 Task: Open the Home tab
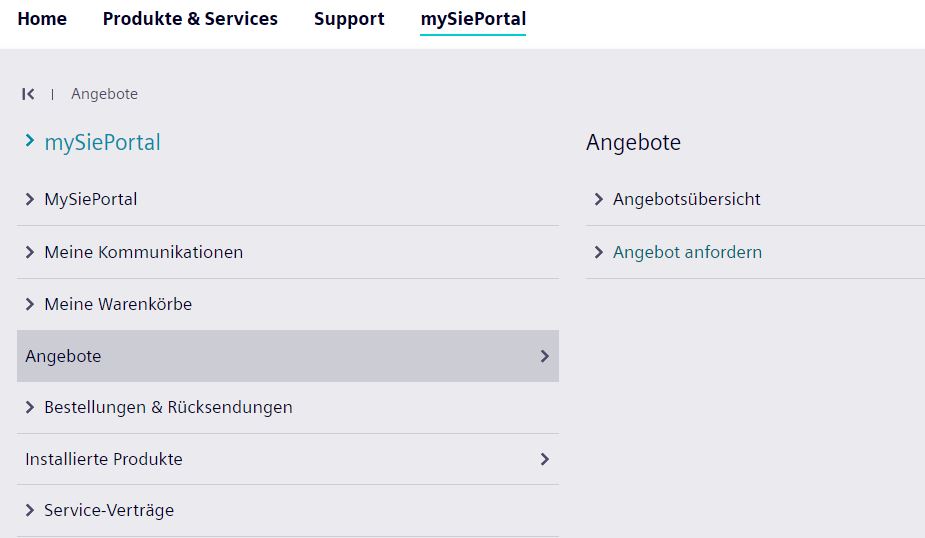(x=42, y=19)
